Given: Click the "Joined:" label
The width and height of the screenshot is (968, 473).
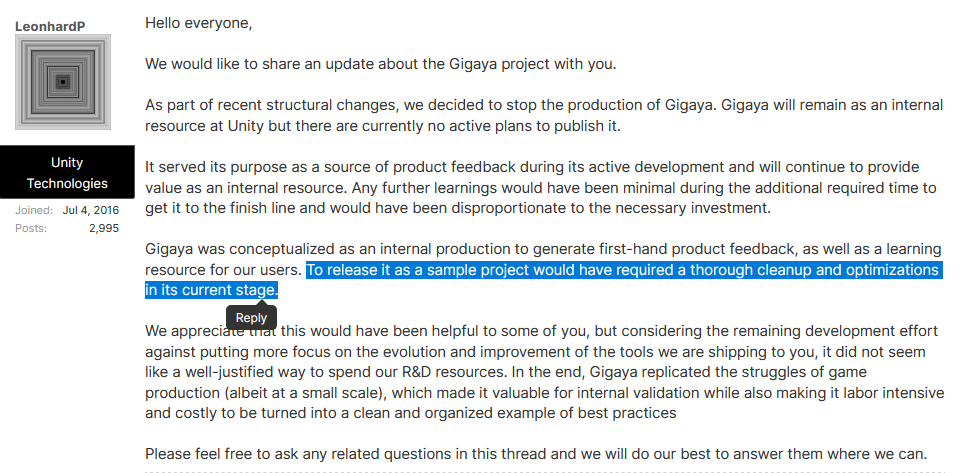Looking at the screenshot, I should tap(34, 210).
